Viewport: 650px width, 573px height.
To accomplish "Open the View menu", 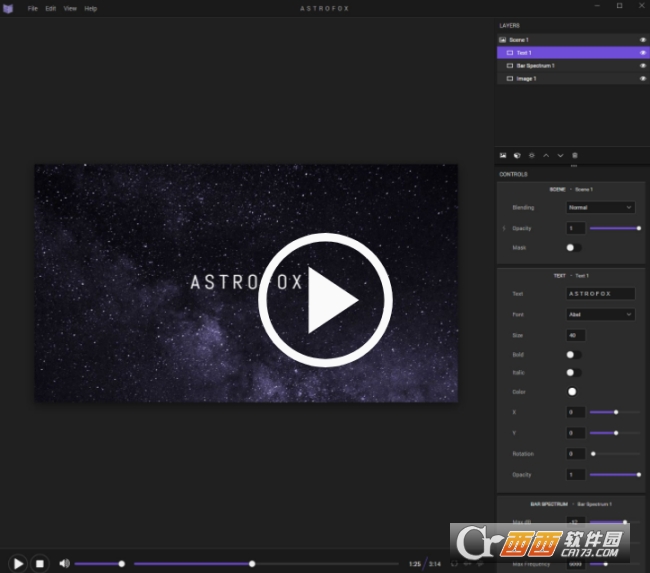I will (70, 8).
